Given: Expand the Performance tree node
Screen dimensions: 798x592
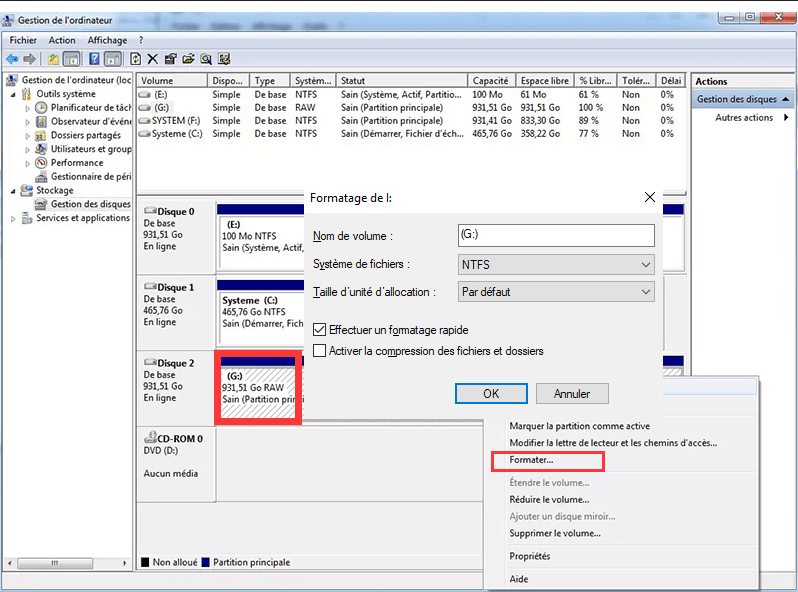Looking at the screenshot, I should pos(27,163).
